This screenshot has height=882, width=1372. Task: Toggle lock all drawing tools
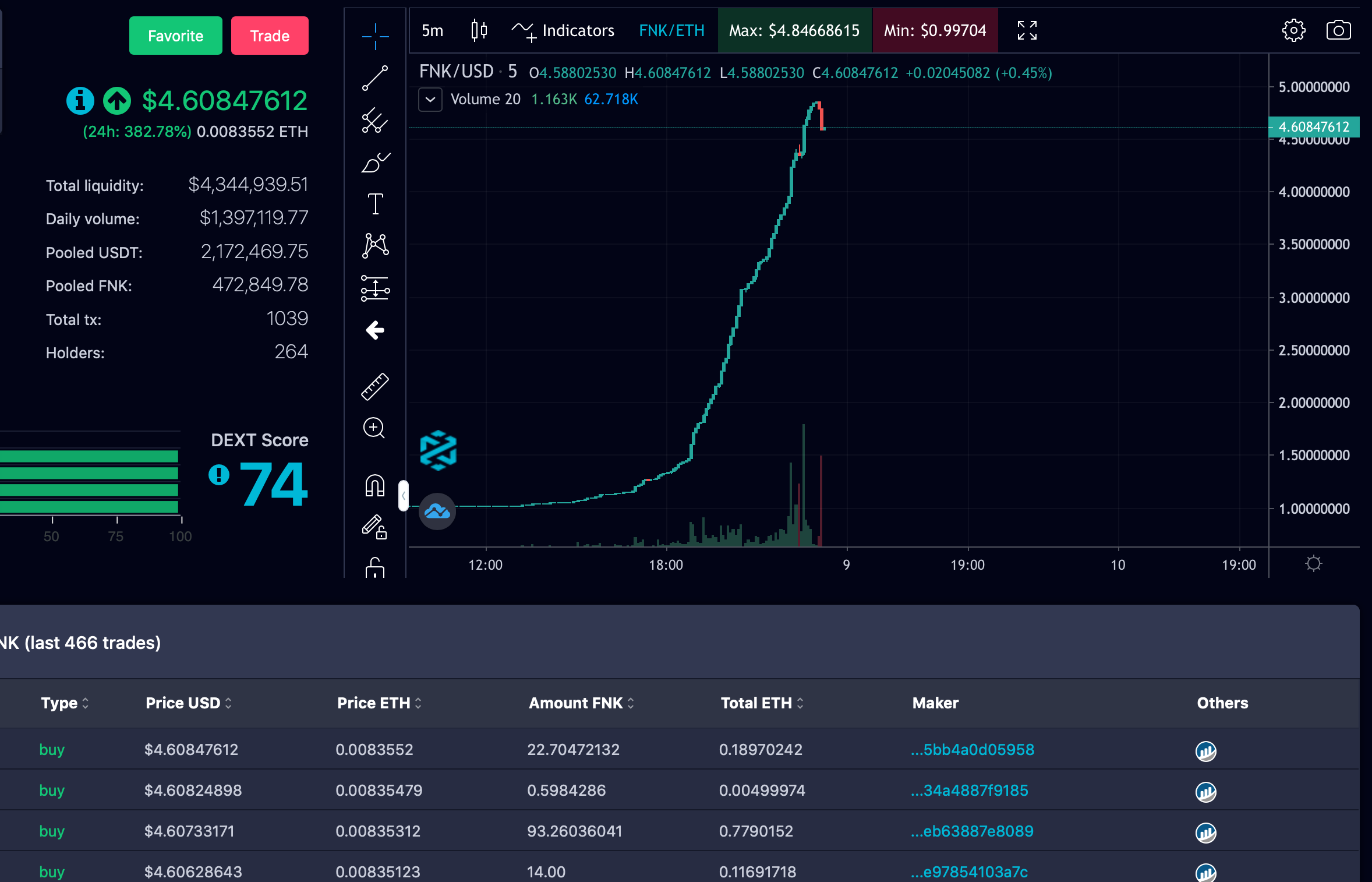tap(375, 567)
